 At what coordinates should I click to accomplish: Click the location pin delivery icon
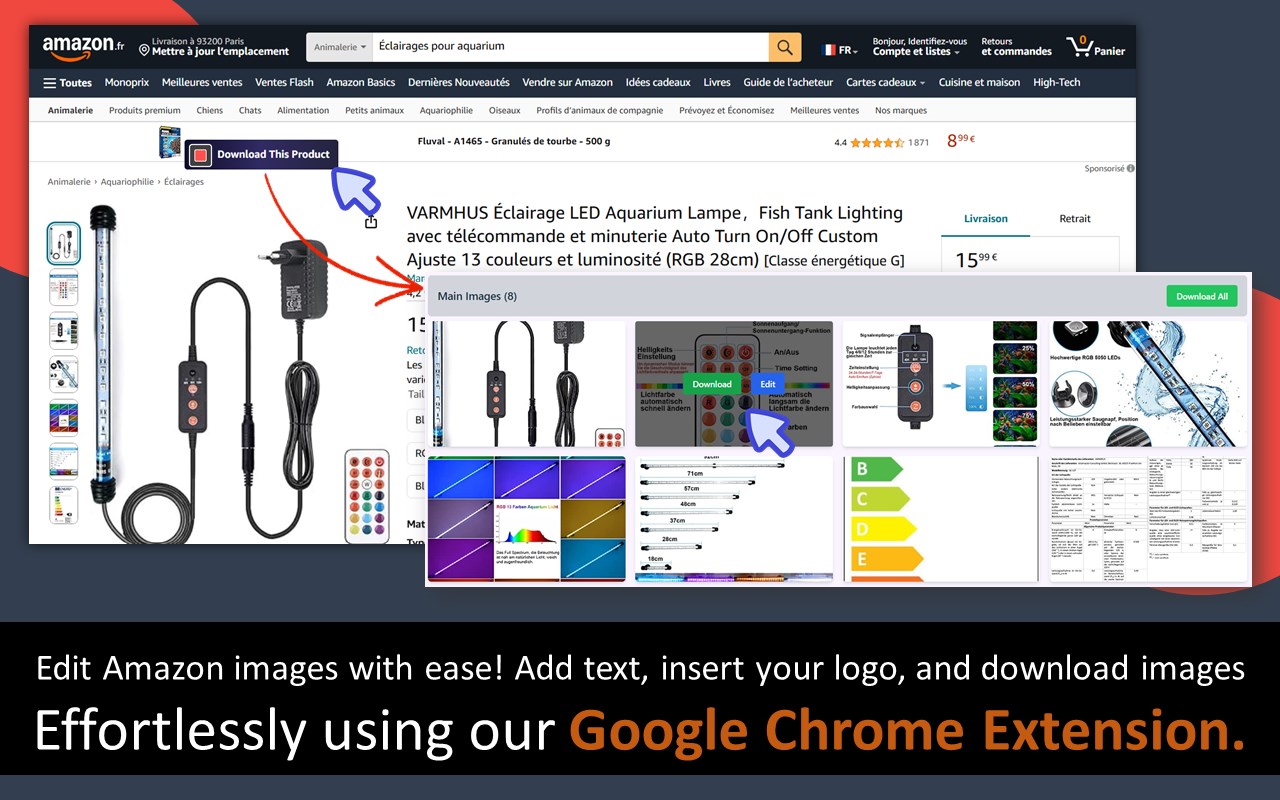(144, 50)
